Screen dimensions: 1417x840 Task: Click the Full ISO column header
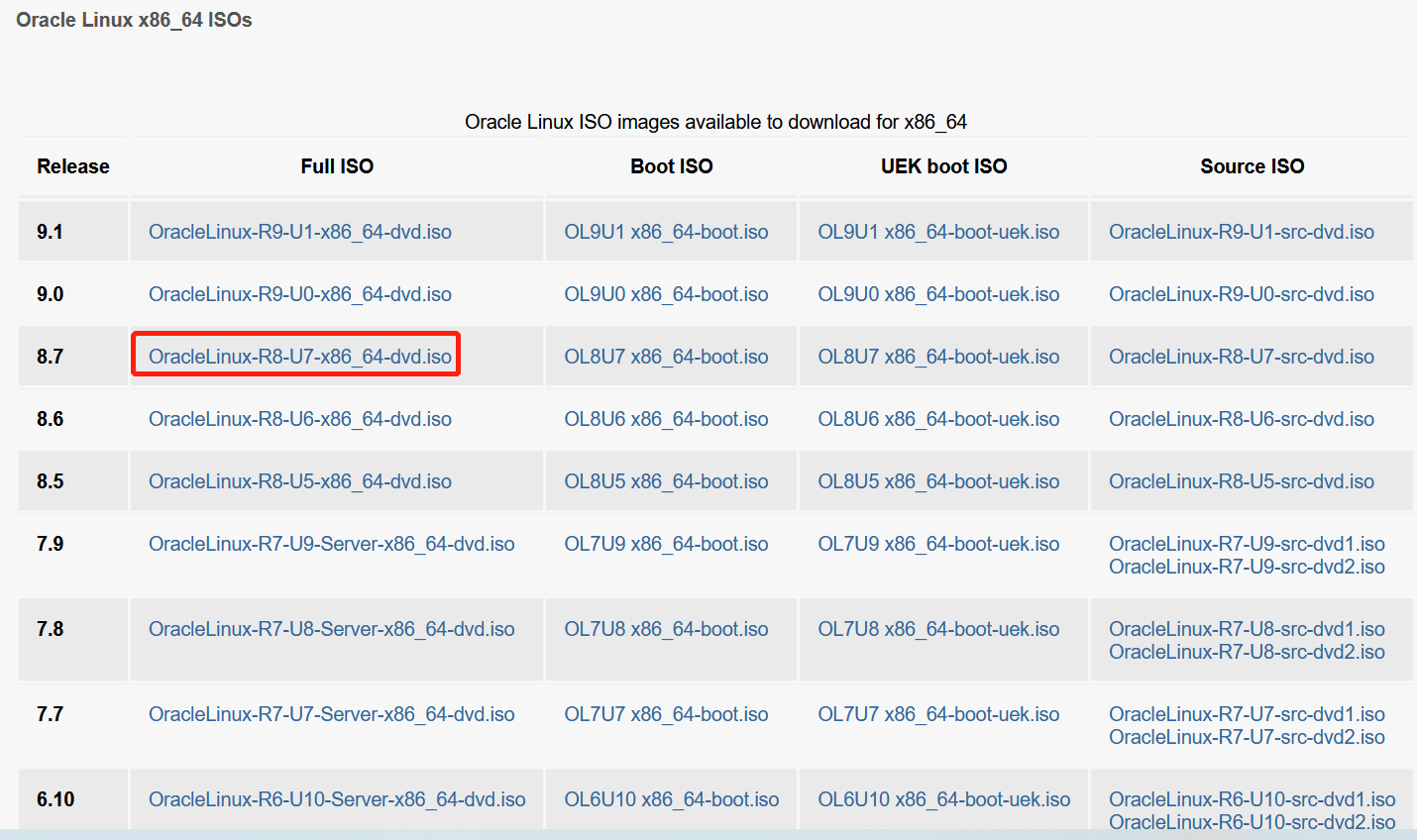click(337, 166)
